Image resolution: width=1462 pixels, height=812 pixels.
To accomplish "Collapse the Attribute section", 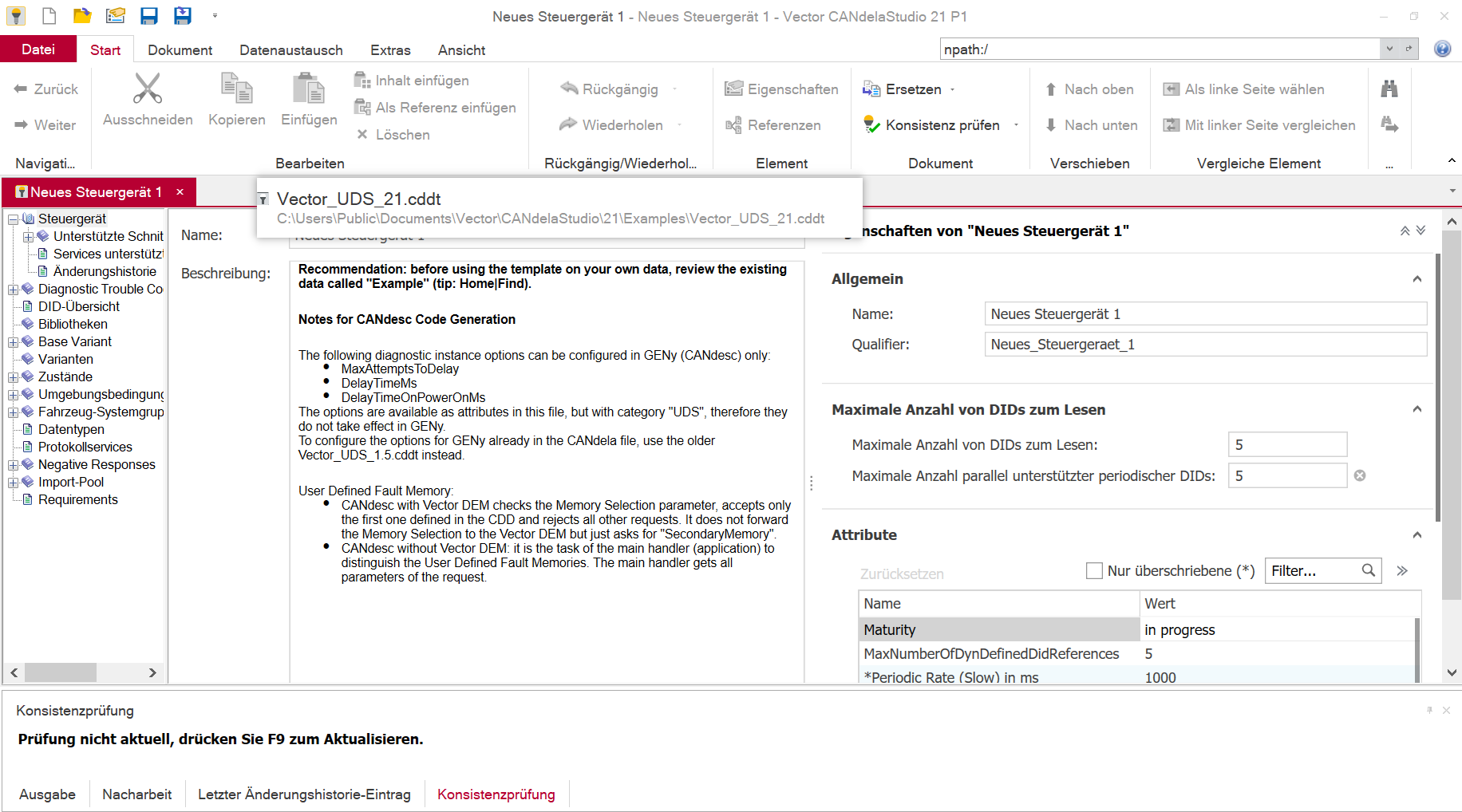I will (x=1417, y=535).
